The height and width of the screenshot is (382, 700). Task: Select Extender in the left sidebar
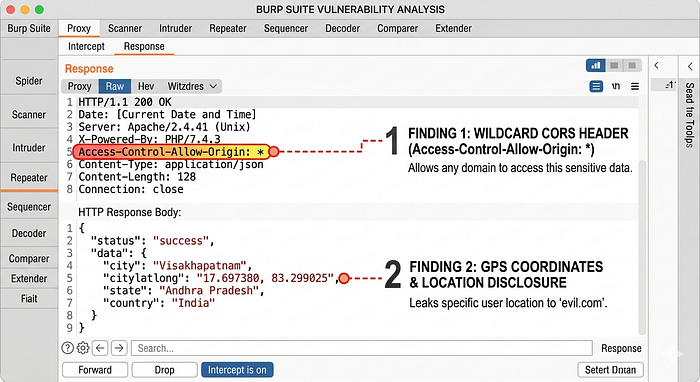[29, 279]
